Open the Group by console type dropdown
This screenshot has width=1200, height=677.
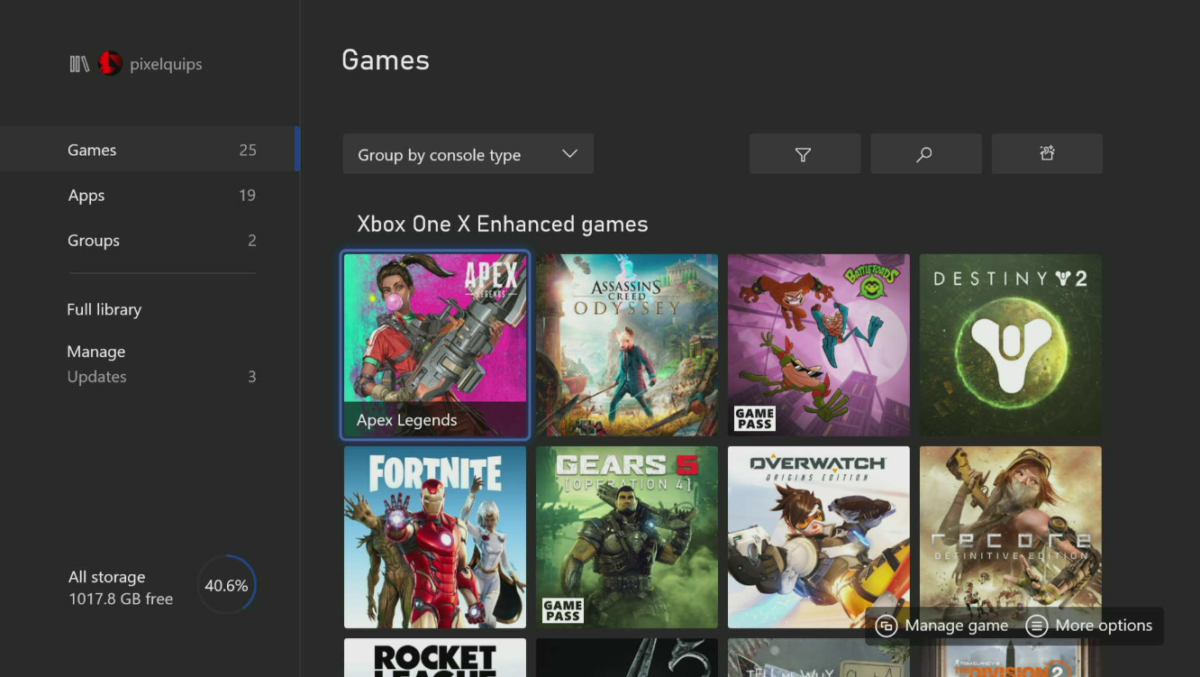click(x=467, y=153)
